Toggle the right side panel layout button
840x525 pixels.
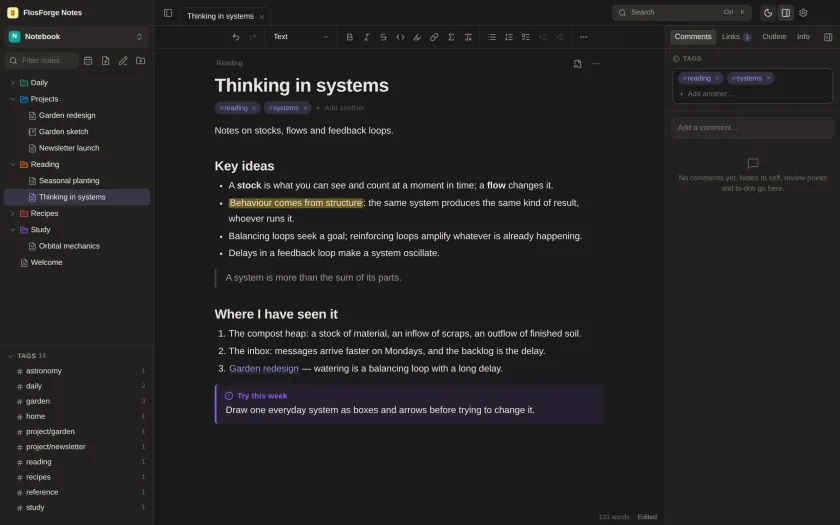point(785,13)
